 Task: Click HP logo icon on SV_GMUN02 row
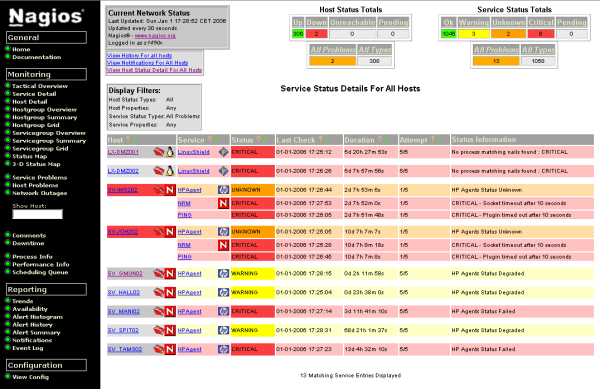click(x=223, y=273)
